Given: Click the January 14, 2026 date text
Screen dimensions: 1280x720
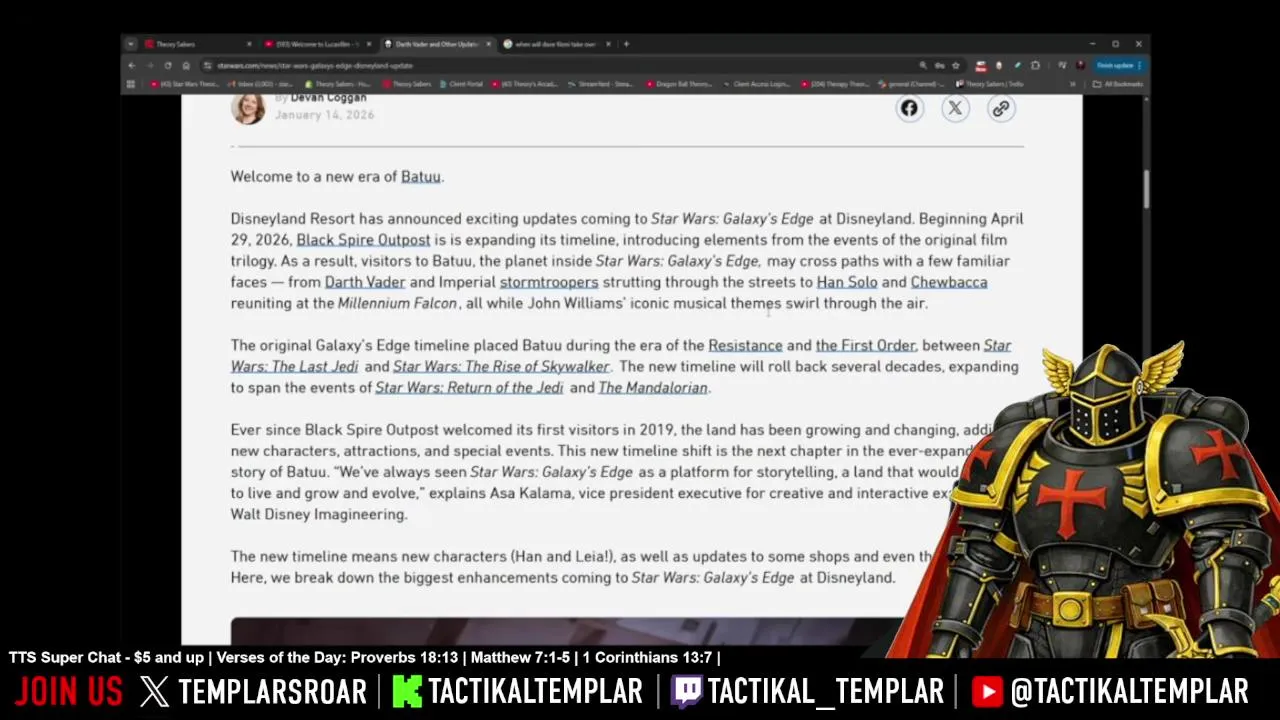Looking at the screenshot, I should click(x=324, y=115).
